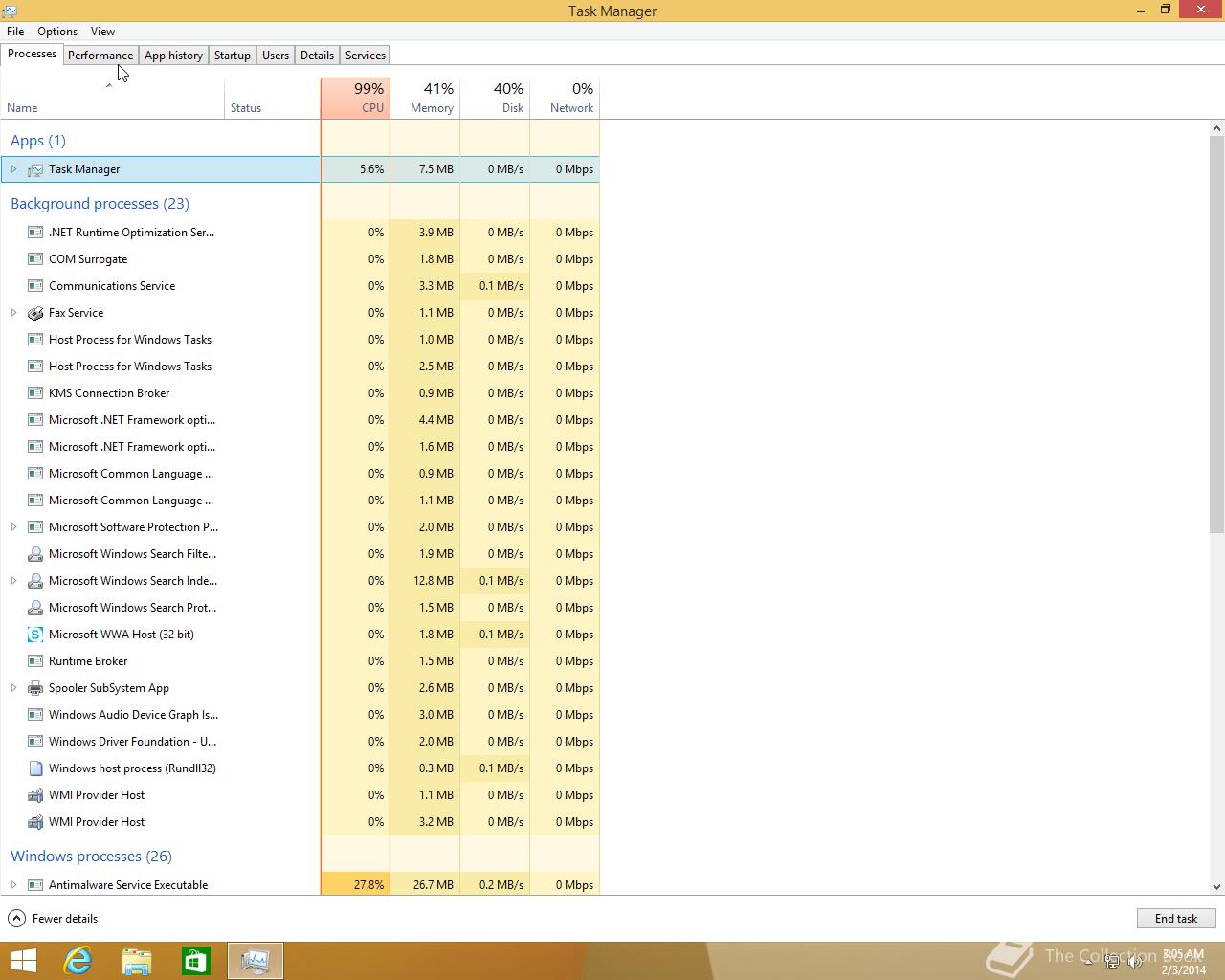Image resolution: width=1225 pixels, height=980 pixels.
Task: Sort by the Memory column header
Action: (425, 99)
